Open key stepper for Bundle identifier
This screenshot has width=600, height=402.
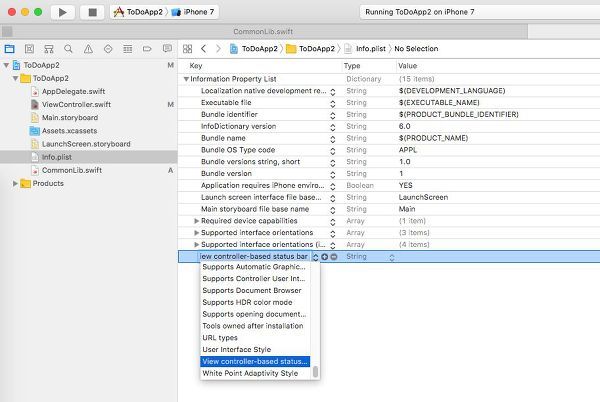click(333, 115)
